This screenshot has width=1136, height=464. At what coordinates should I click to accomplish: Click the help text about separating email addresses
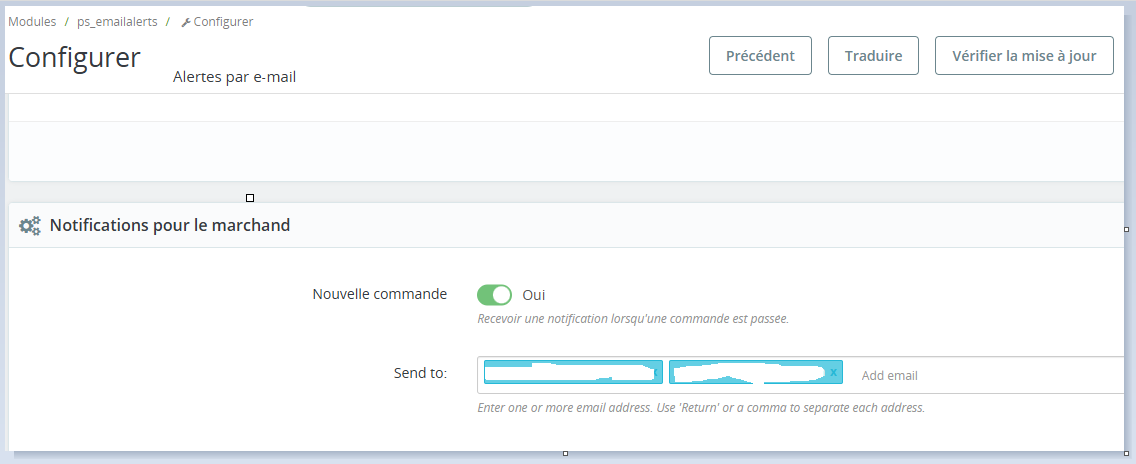pyautogui.click(x=701, y=408)
